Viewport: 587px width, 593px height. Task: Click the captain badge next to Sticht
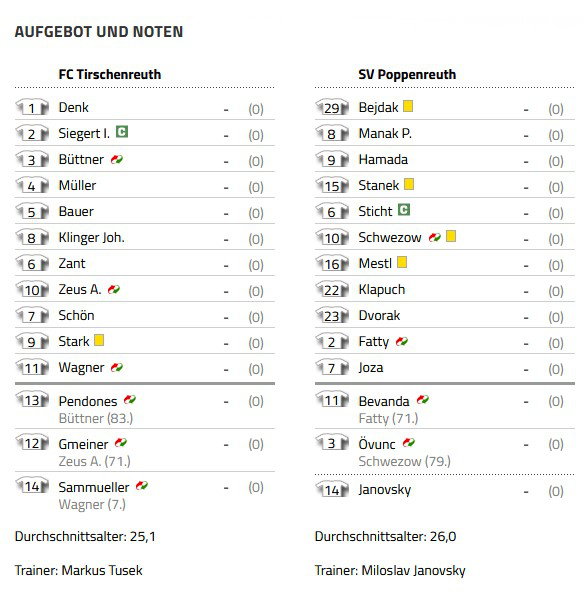404,210
